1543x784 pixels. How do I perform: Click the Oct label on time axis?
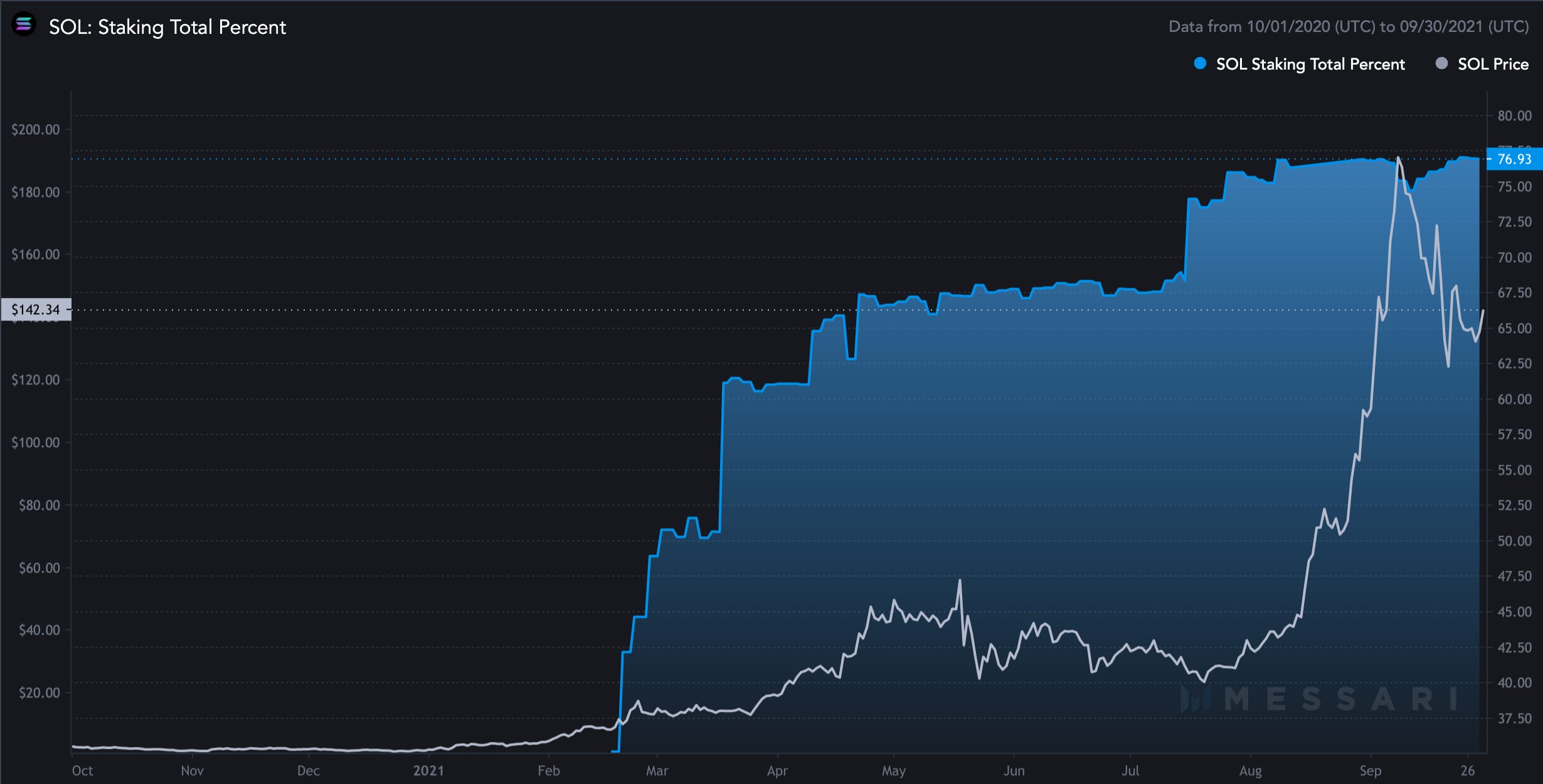pos(82,771)
